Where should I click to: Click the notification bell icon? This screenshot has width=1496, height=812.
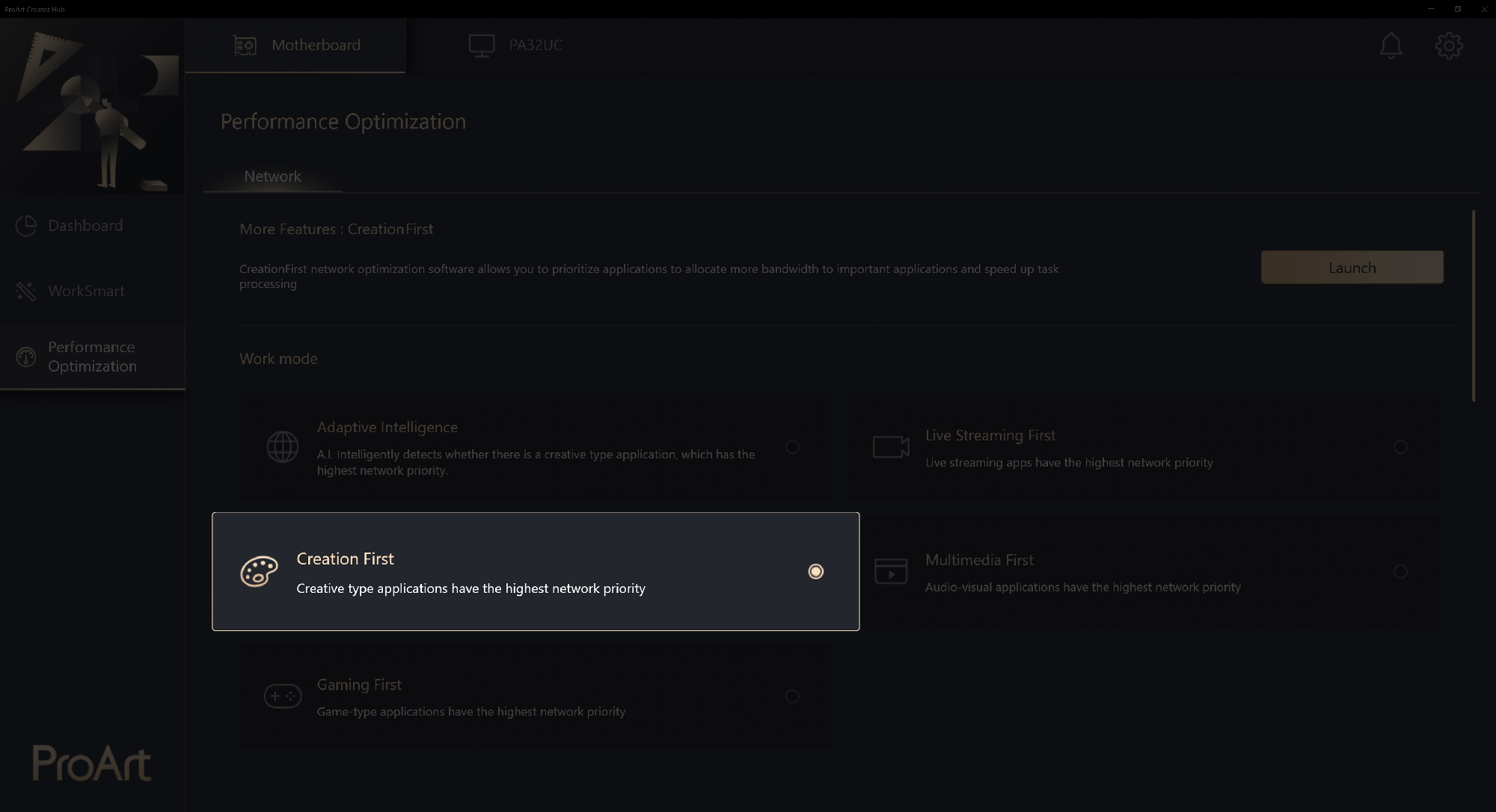pyautogui.click(x=1391, y=45)
